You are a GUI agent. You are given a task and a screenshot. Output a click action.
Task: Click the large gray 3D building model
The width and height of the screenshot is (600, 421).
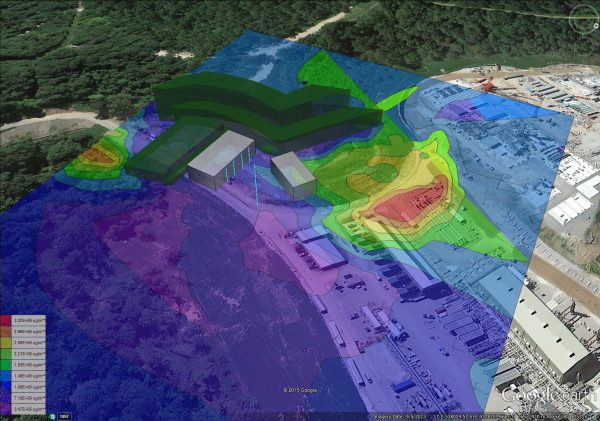click(x=221, y=160)
